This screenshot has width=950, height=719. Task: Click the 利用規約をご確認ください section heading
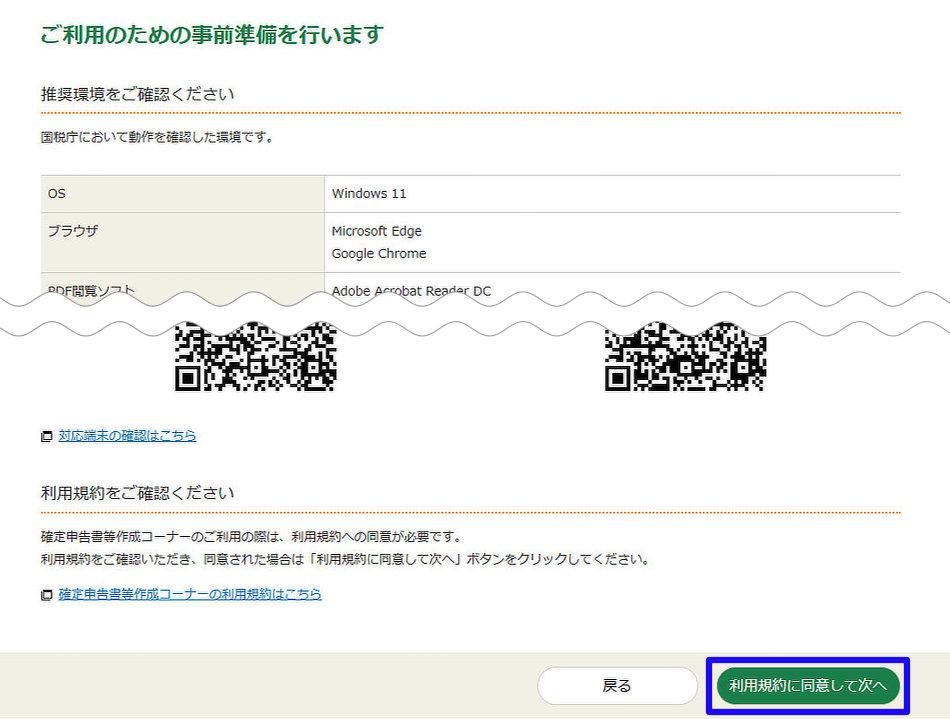138,493
